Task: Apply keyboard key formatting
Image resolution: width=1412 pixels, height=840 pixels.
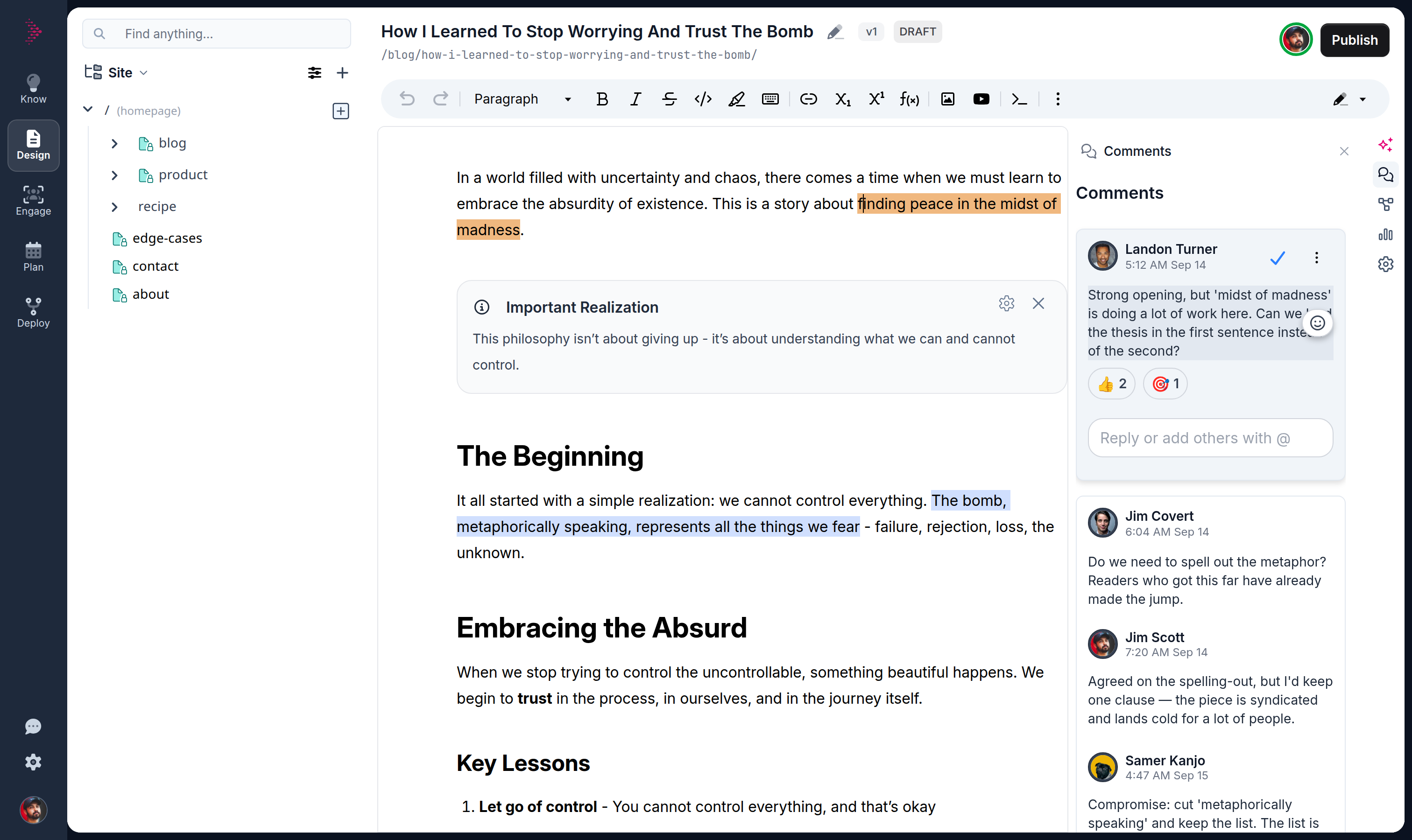Action: click(x=770, y=99)
